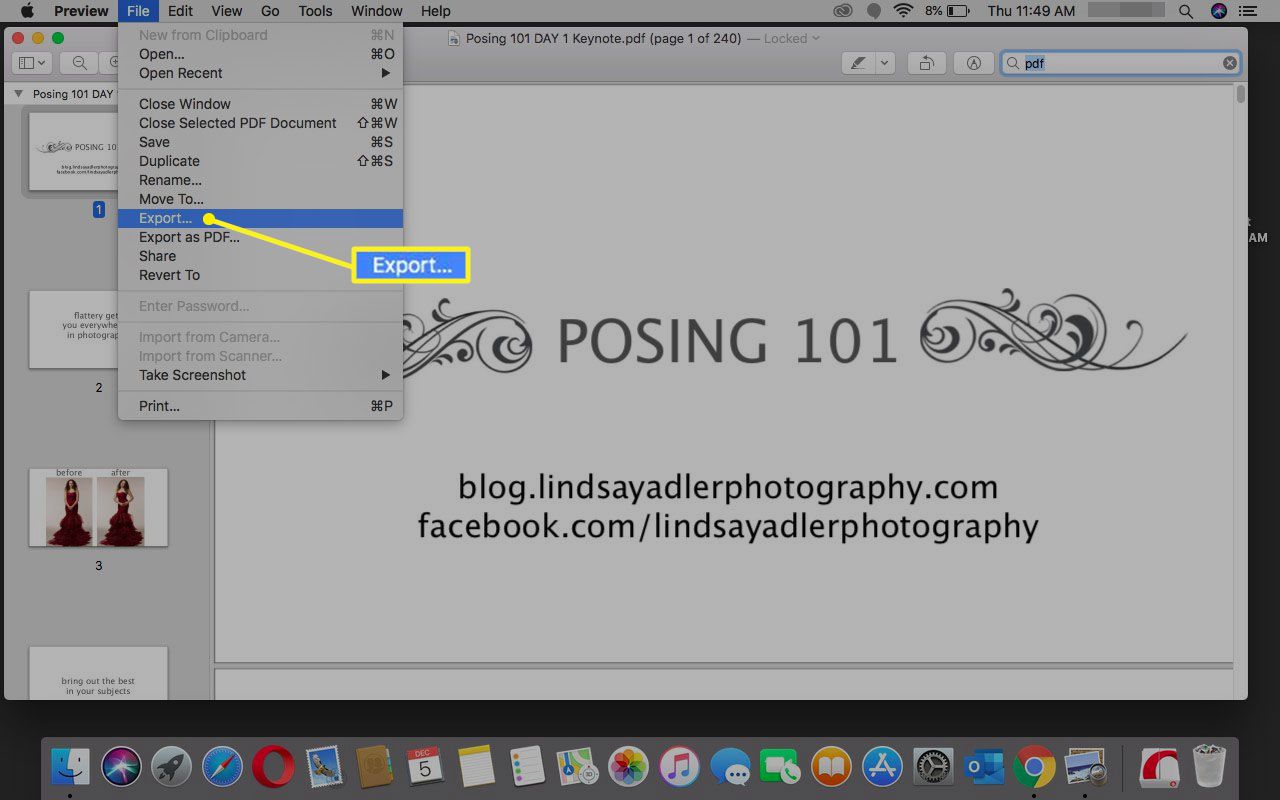1280x800 pixels.
Task: Launch FaceTime from the Dock
Action: pyautogui.click(x=781, y=768)
